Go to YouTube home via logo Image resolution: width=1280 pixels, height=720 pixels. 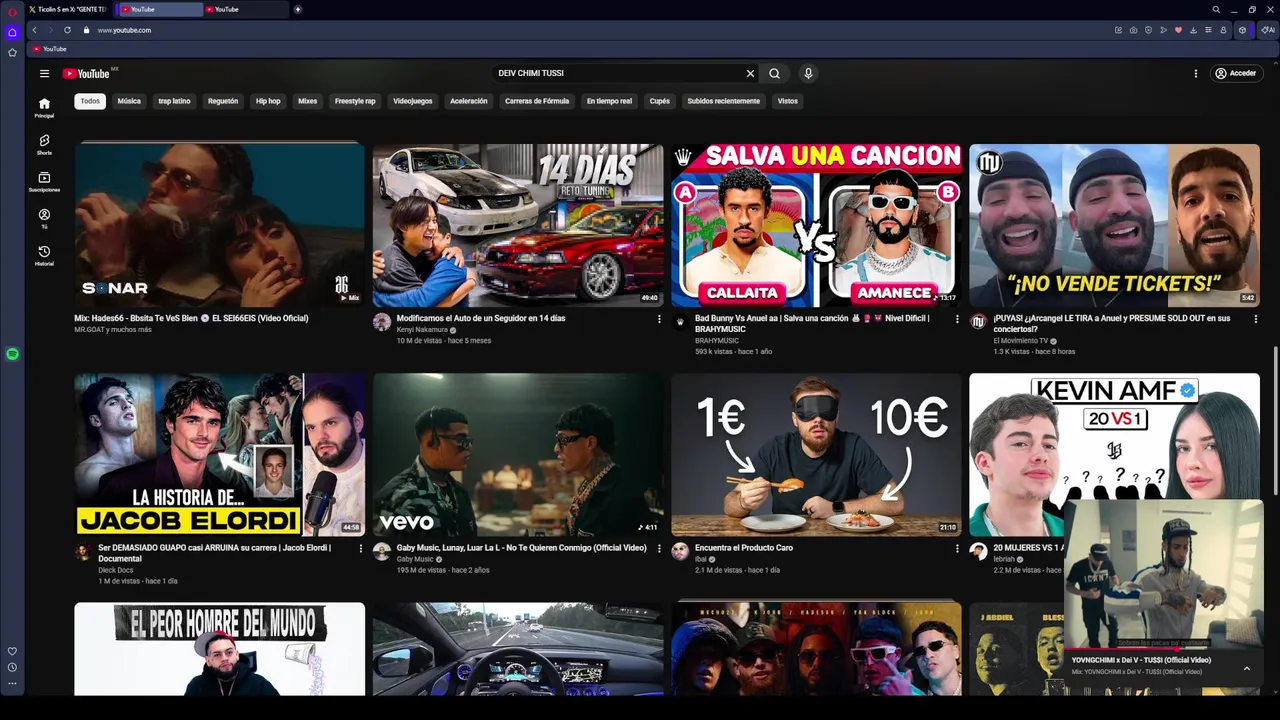click(x=87, y=73)
